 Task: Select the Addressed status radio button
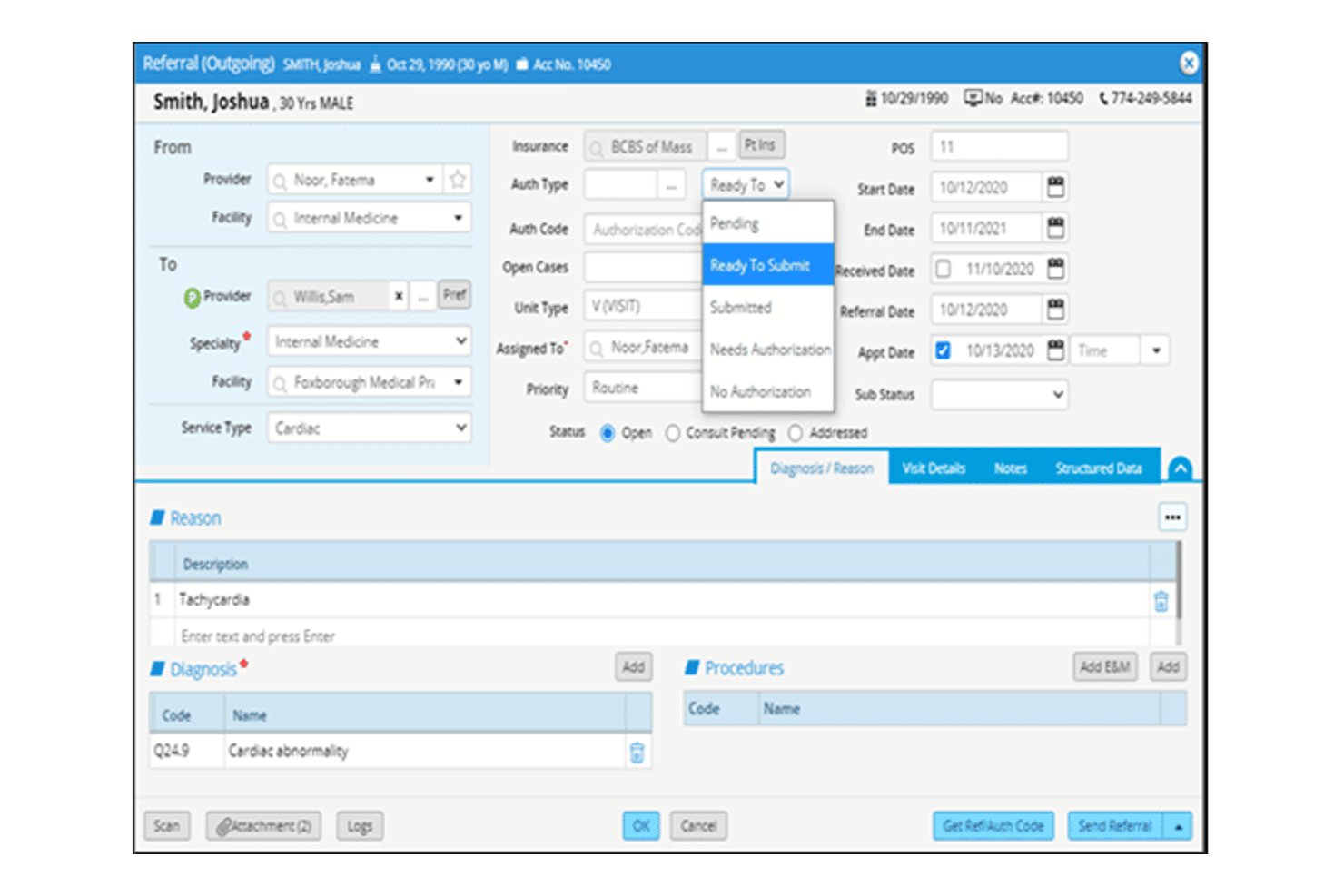pyautogui.click(x=796, y=433)
